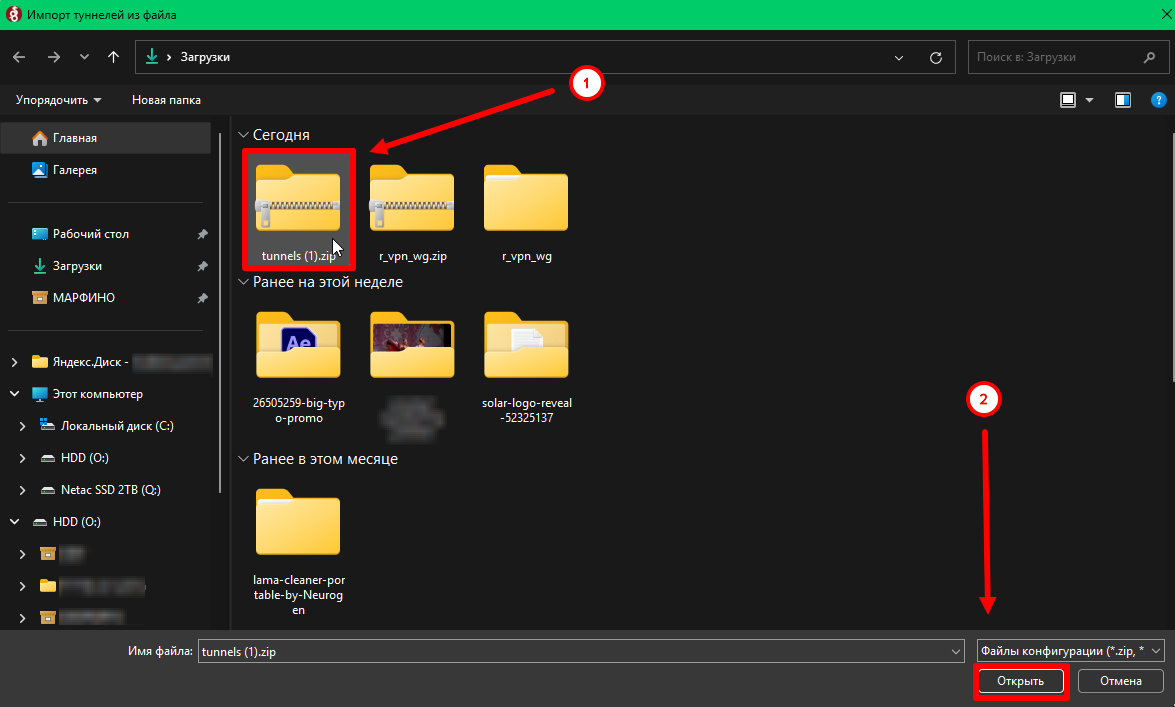The width and height of the screenshot is (1175, 707).
Task: Click the Отмена button
Action: point(1120,681)
